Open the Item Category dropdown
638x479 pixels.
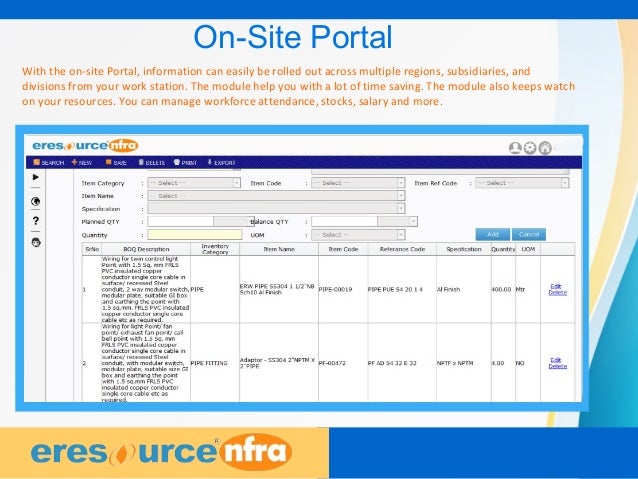pyautogui.click(x=194, y=183)
